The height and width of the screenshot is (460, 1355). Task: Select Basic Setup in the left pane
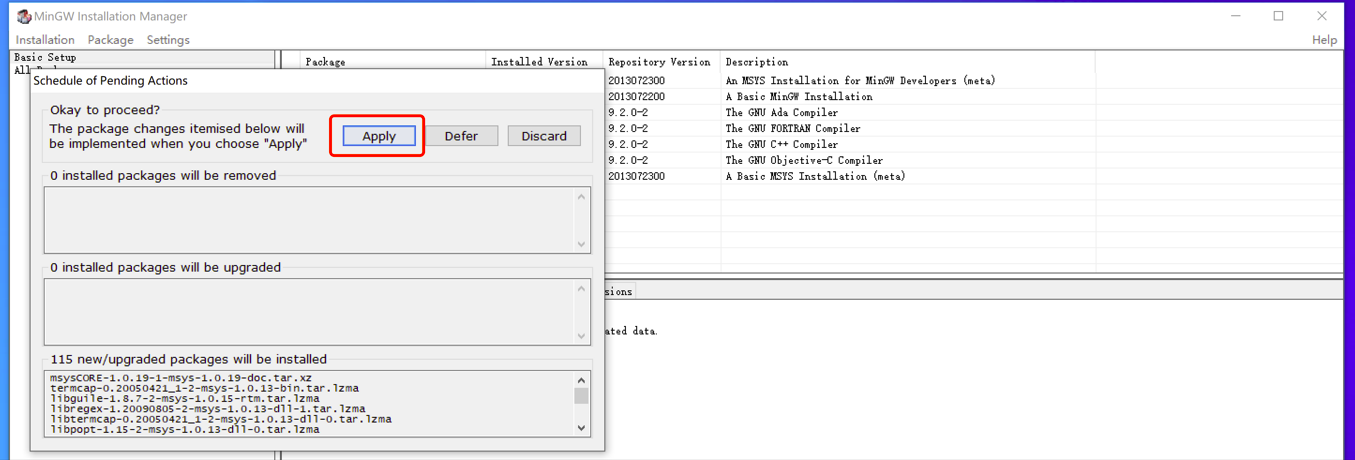tap(45, 58)
